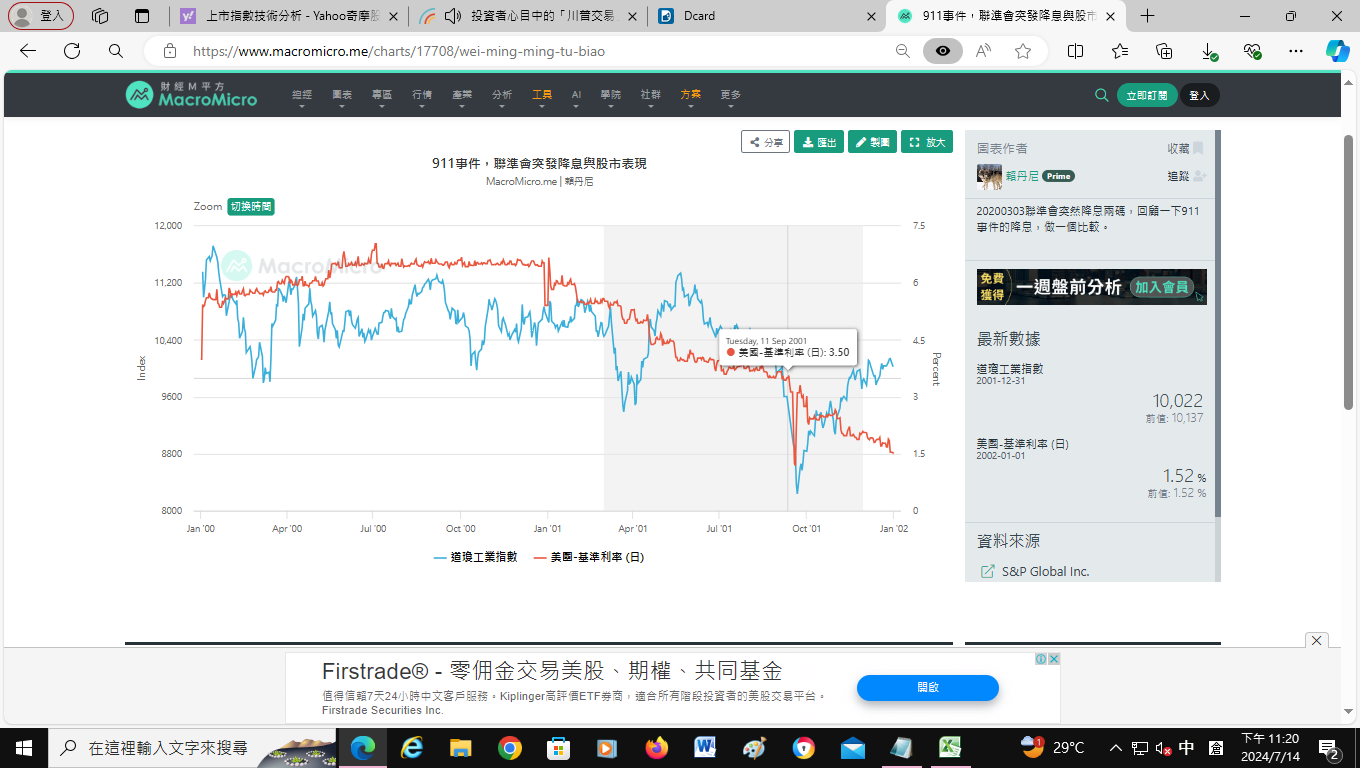Image resolution: width=1360 pixels, height=768 pixels.
Task: Expand the 圖表 navigation dropdown
Action: tap(342, 95)
